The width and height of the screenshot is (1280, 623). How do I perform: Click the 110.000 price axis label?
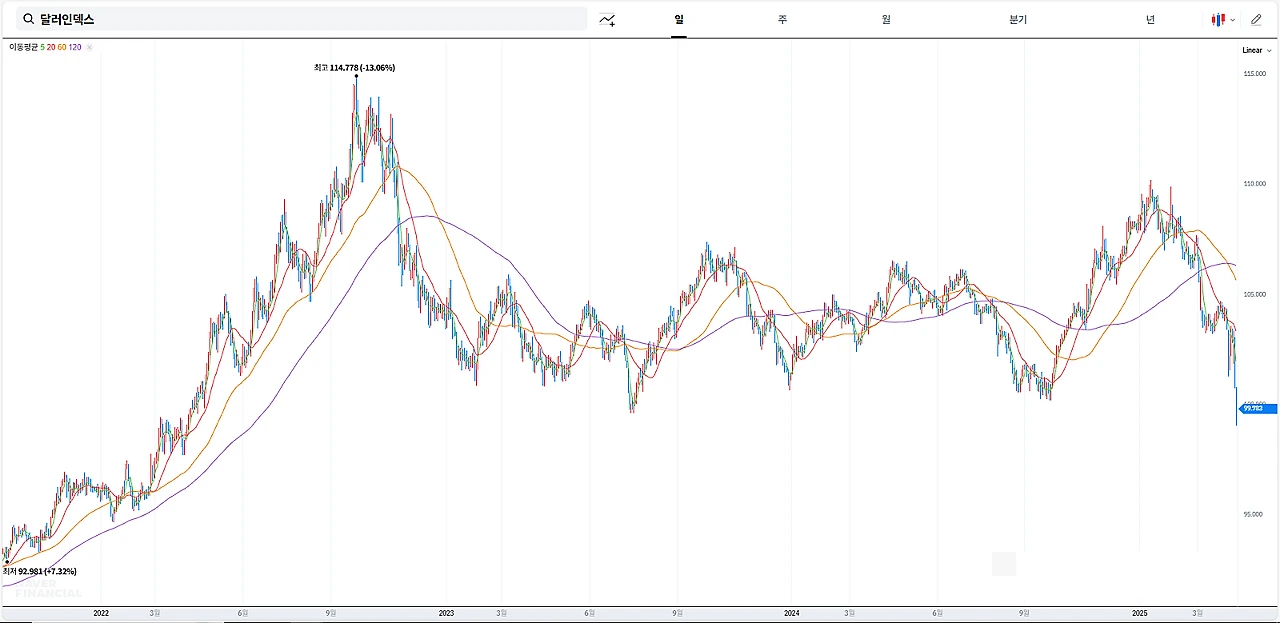(x=1254, y=184)
